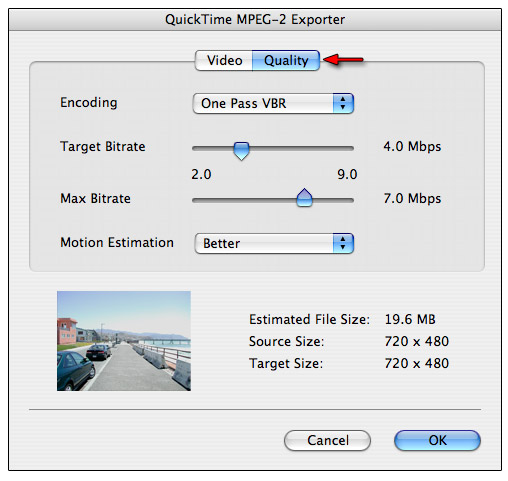Click the left end of Max Bitrate track

197,200
